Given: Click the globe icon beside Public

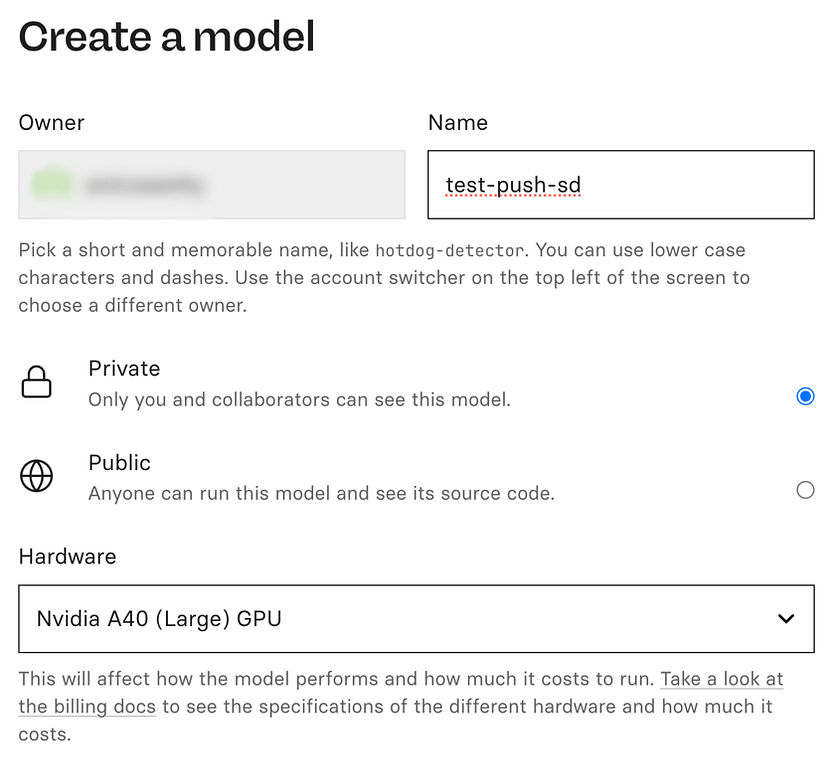Looking at the screenshot, I should coord(37,477).
